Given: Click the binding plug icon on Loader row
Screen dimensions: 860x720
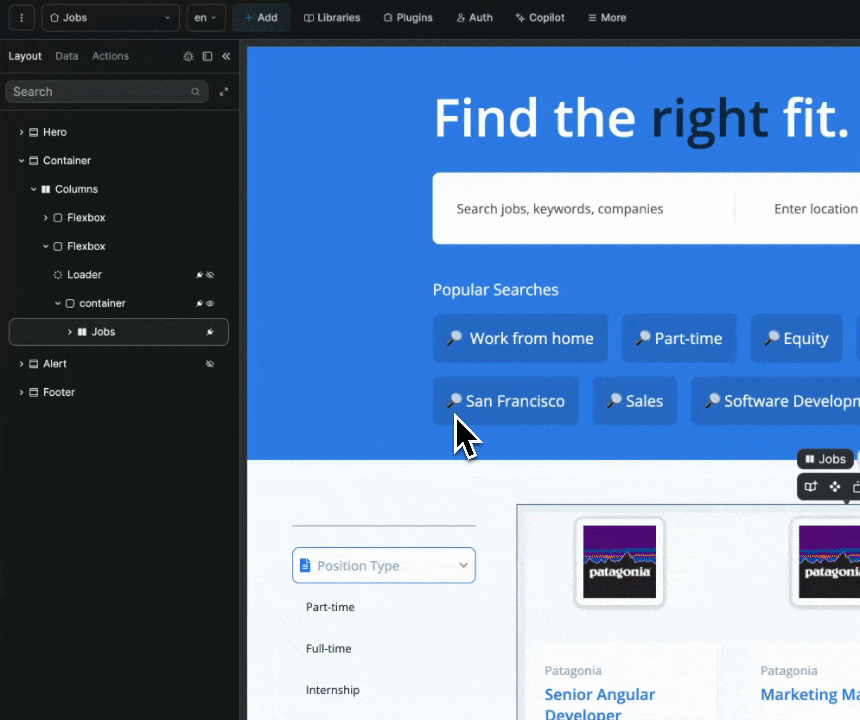Looking at the screenshot, I should coord(199,275).
